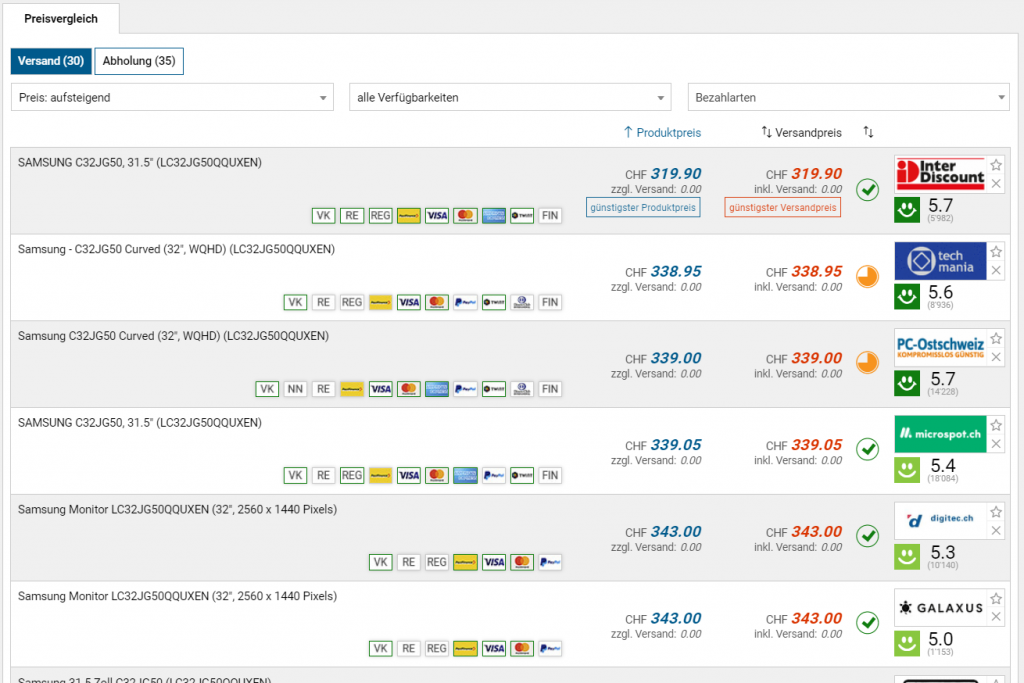Sort offers by Versandpreis column header
The height and width of the screenshot is (683, 1024).
[x=801, y=132]
